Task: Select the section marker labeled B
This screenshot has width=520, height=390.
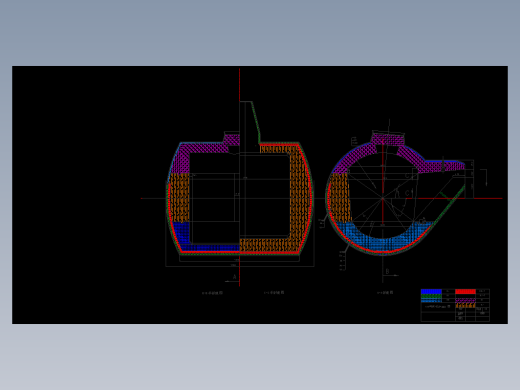Action: (387, 271)
